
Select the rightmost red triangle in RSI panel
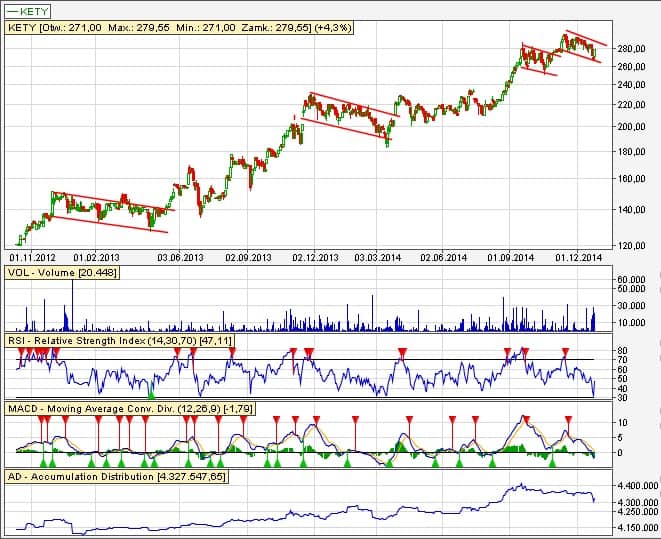click(565, 350)
